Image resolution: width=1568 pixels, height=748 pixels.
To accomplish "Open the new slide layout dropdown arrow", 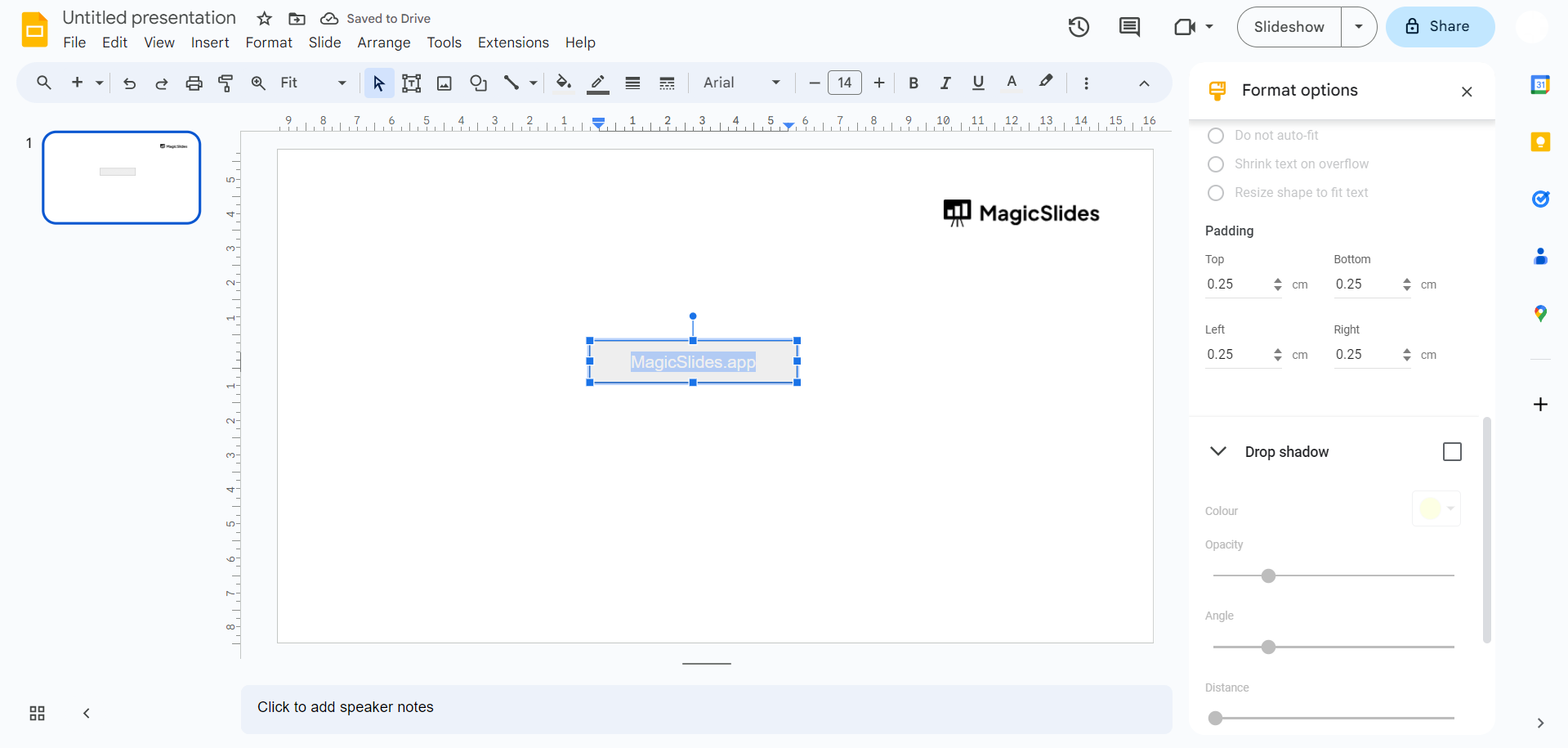I will (x=99, y=83).
